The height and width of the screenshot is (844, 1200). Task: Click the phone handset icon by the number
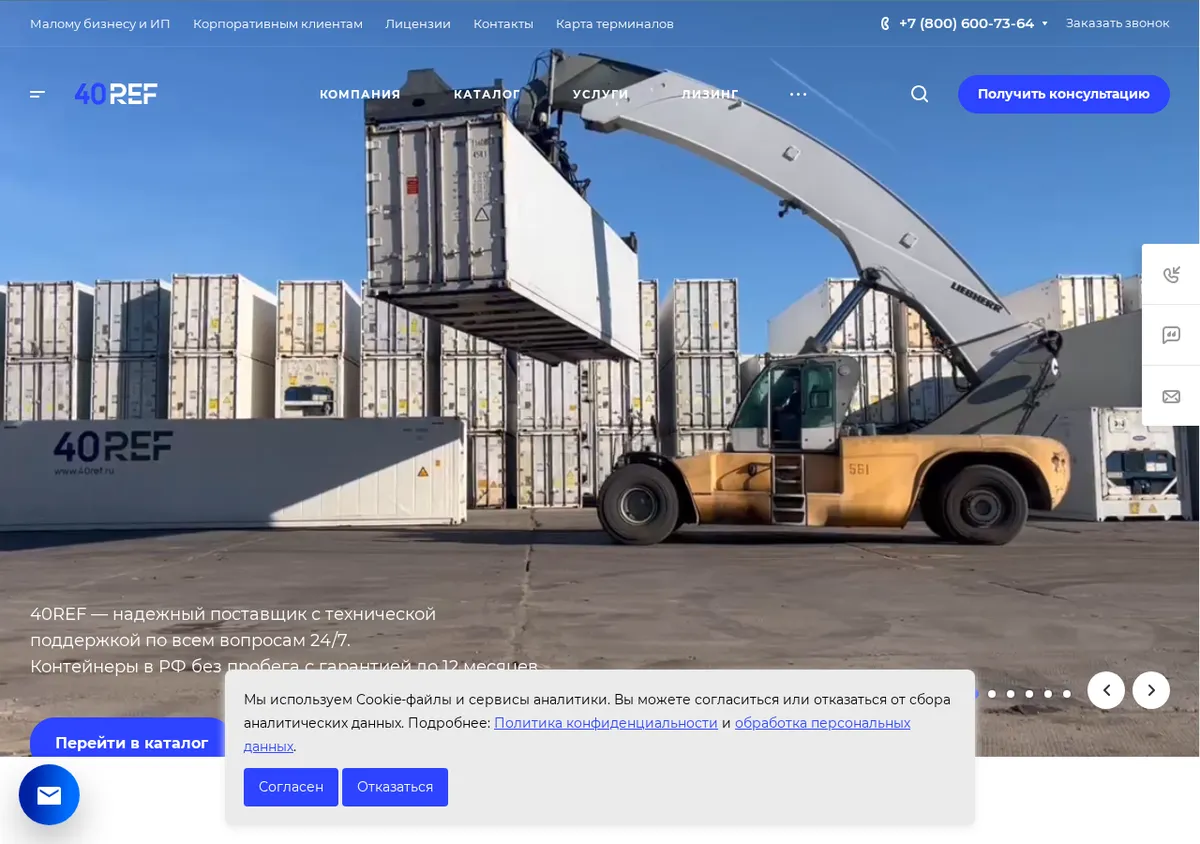click(885, 23)
